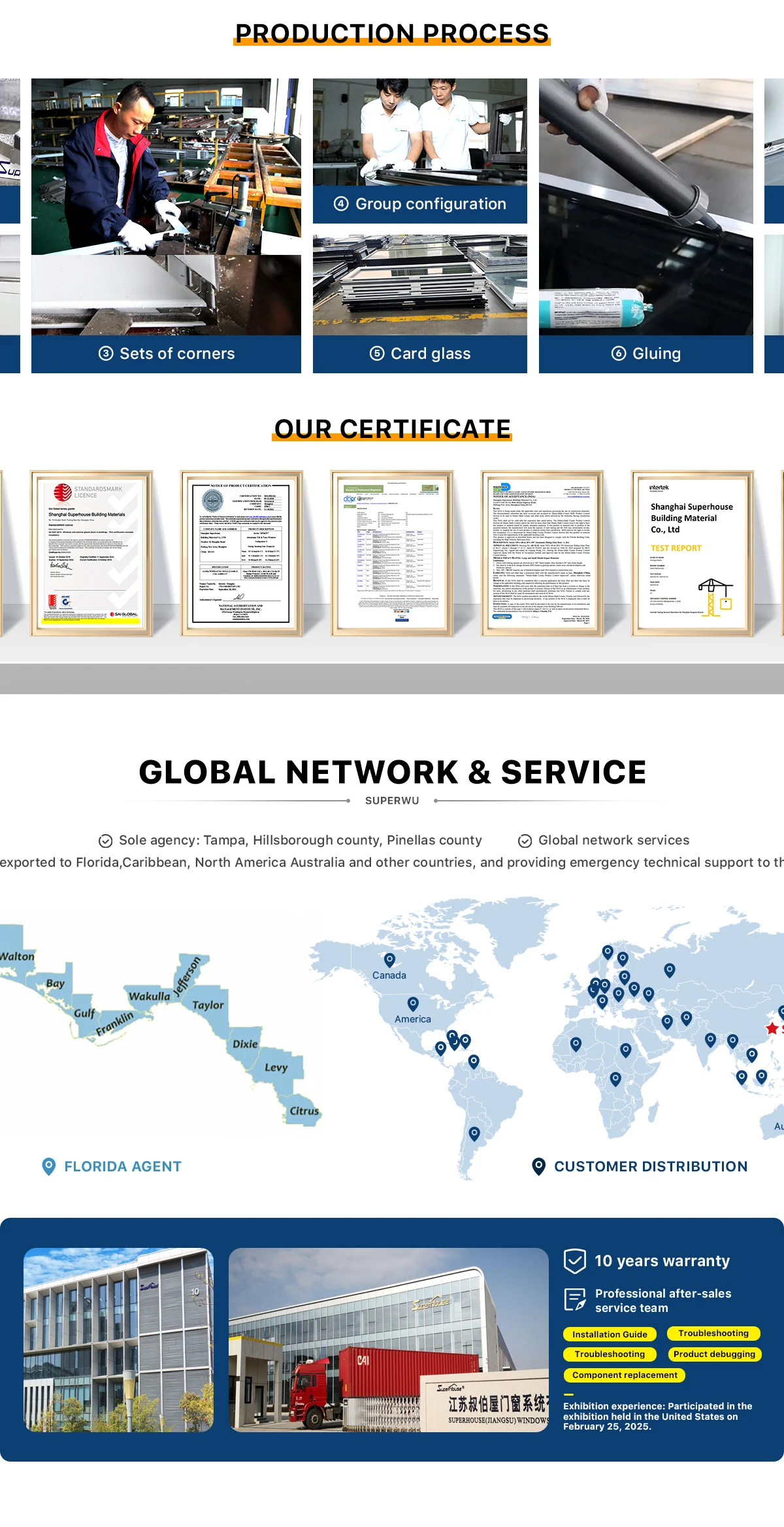The height and width of the screenshot is (1527, 784).
Task: Click the Florida Agent pin icon
Action: coord(48,1166)
